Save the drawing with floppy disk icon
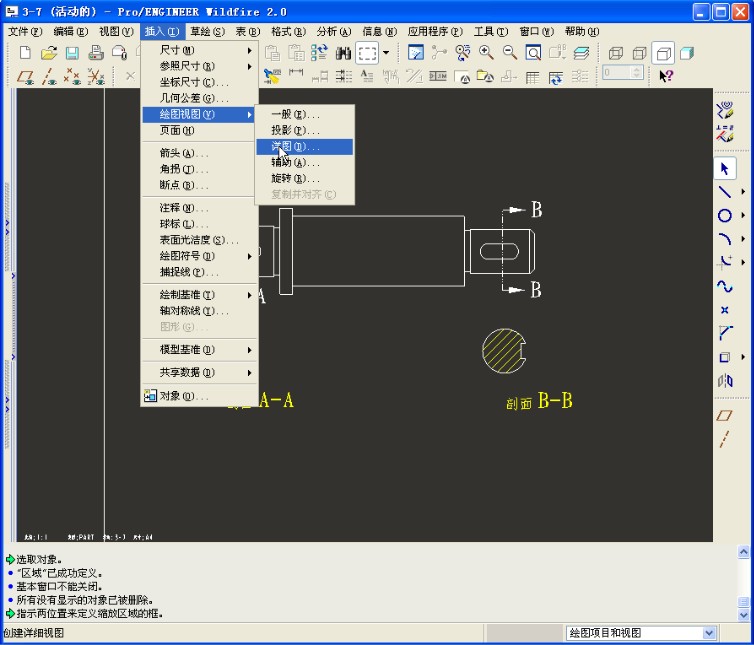Image resolution: width=754 pixels, height=645 pixels. point(72,52)
